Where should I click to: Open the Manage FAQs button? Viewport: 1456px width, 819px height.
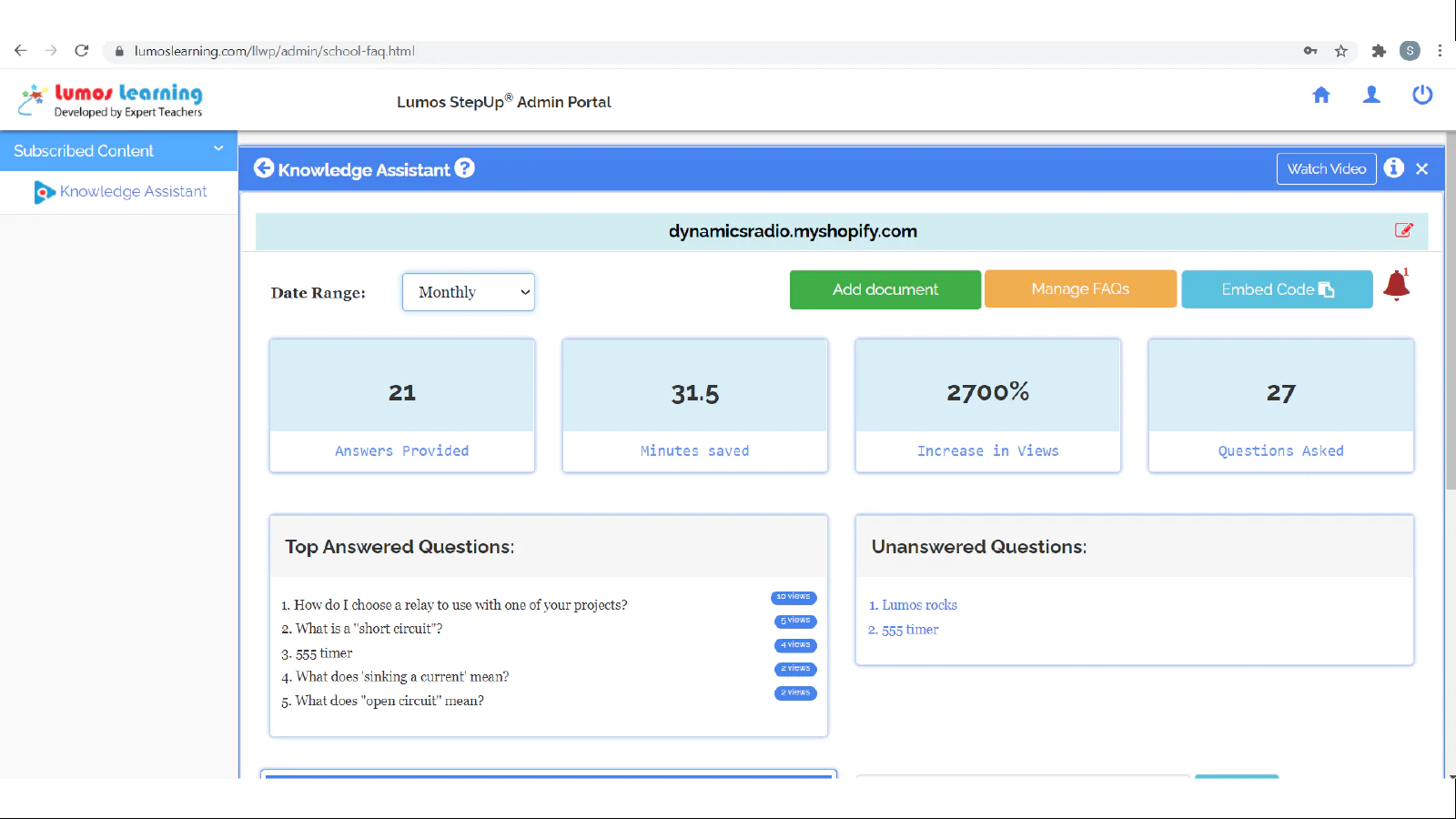coord(1080,289)
